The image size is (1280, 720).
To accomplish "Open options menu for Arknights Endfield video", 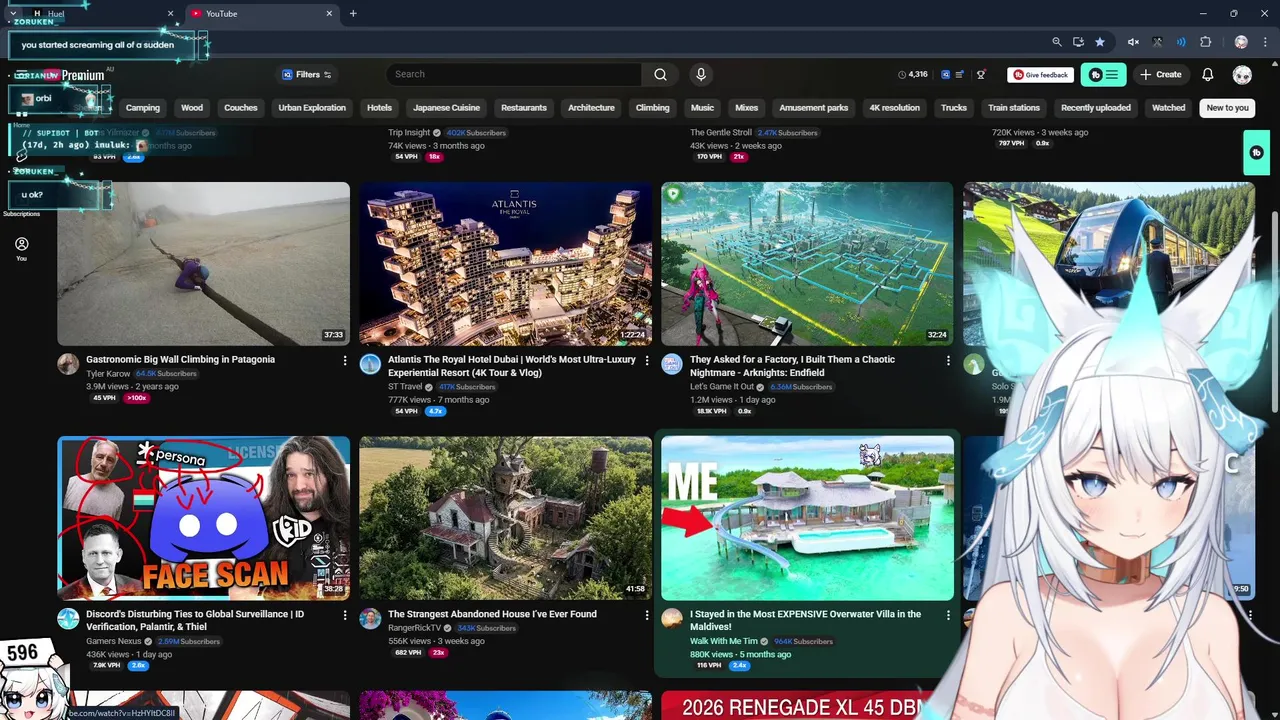I will (948, 360).
